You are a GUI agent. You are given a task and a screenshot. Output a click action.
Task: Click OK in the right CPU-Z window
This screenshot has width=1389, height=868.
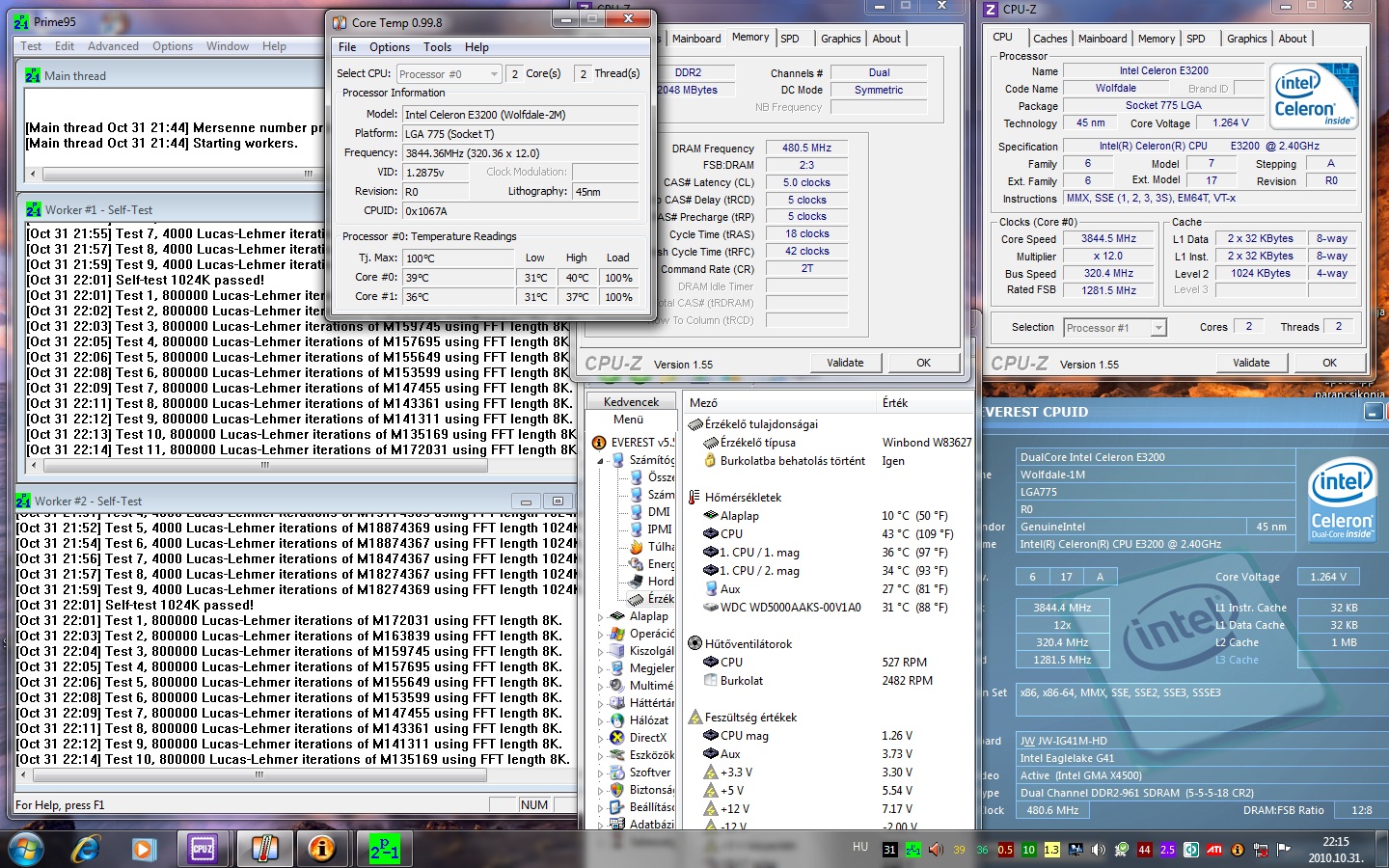1329,363
